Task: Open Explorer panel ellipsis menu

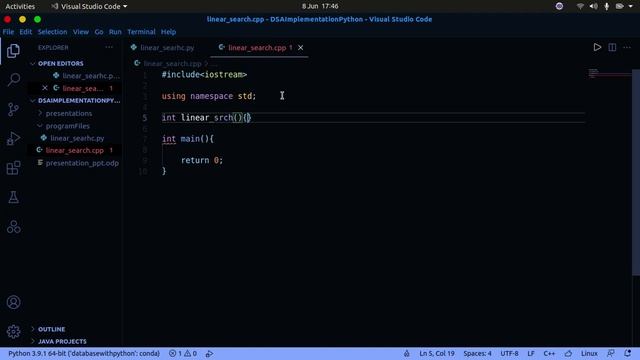Action: click(x=109, y=47)
